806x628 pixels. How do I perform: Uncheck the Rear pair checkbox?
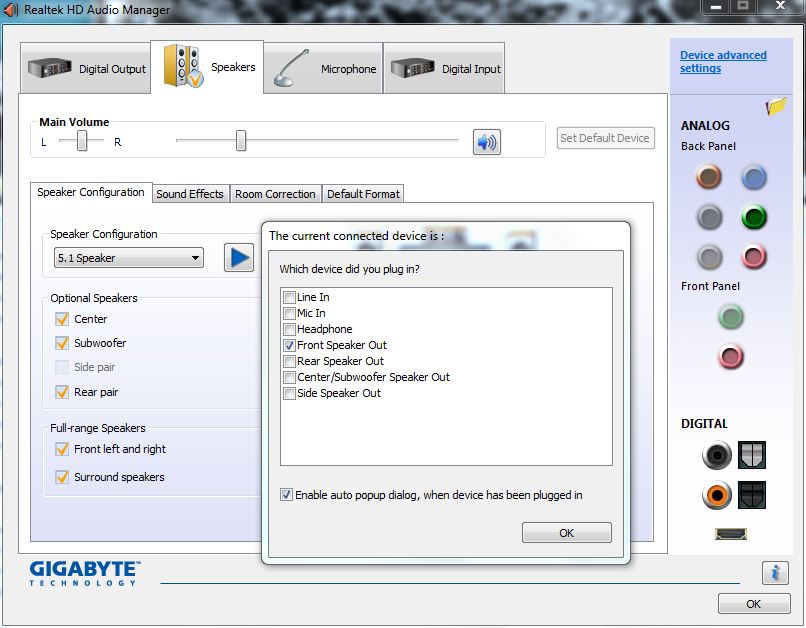click(62, 392)
